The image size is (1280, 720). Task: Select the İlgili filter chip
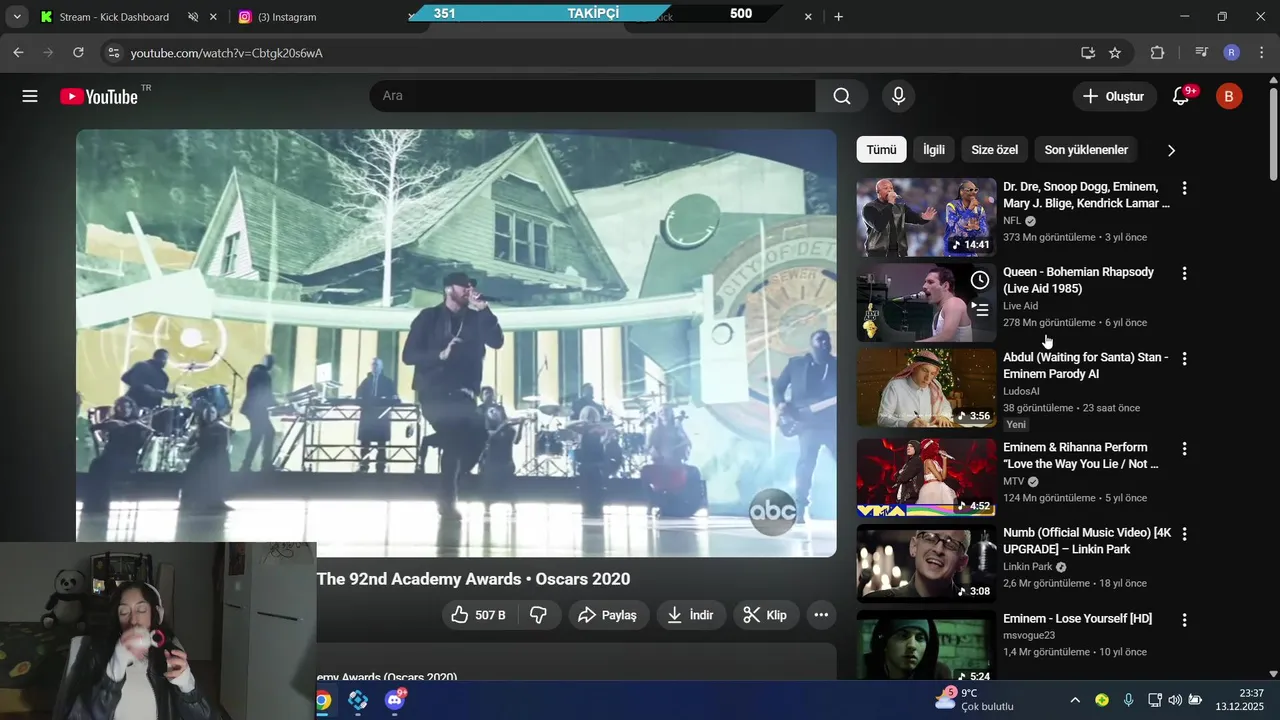[934, 150]
